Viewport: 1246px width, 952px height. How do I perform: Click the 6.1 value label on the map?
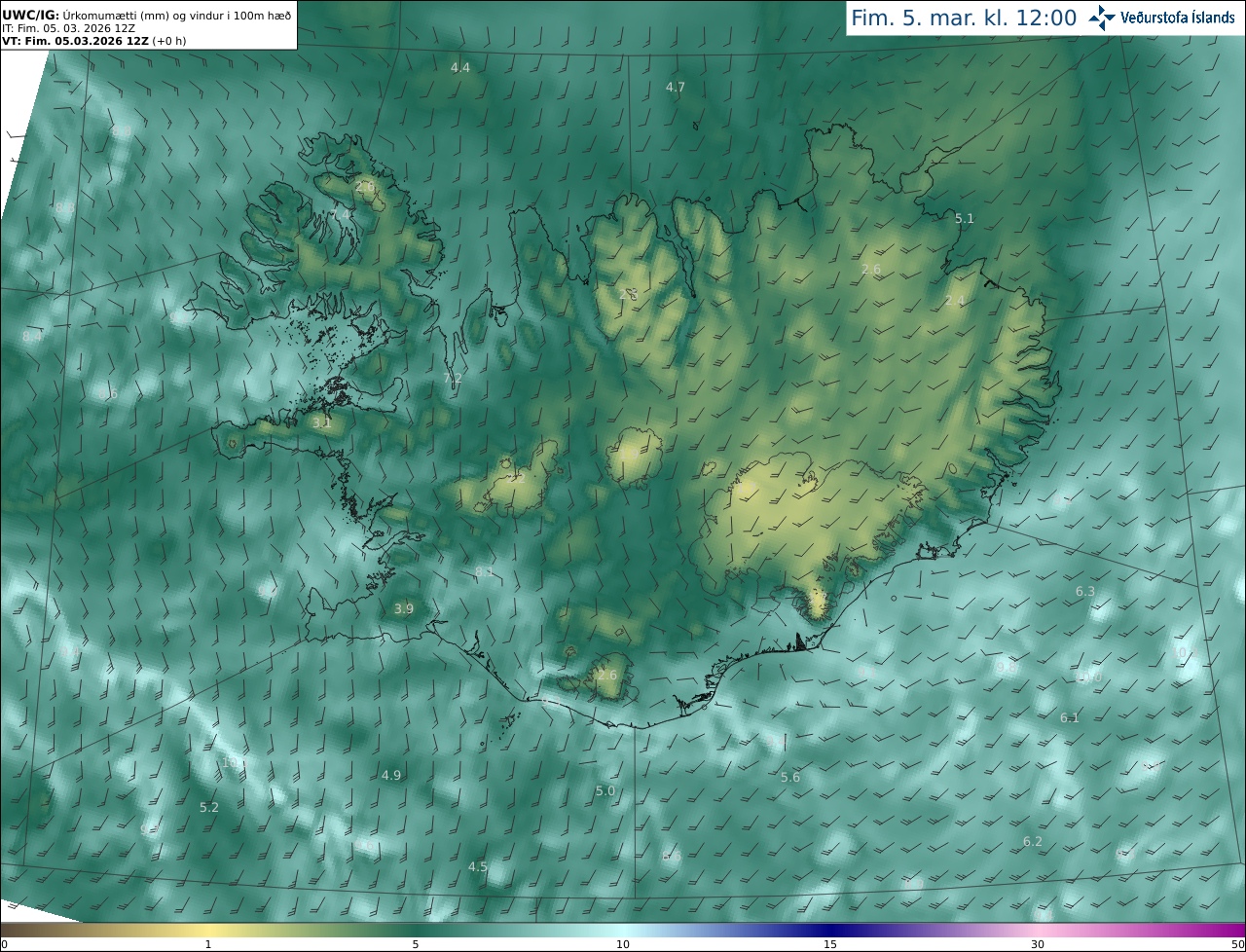click(1070, 717)
